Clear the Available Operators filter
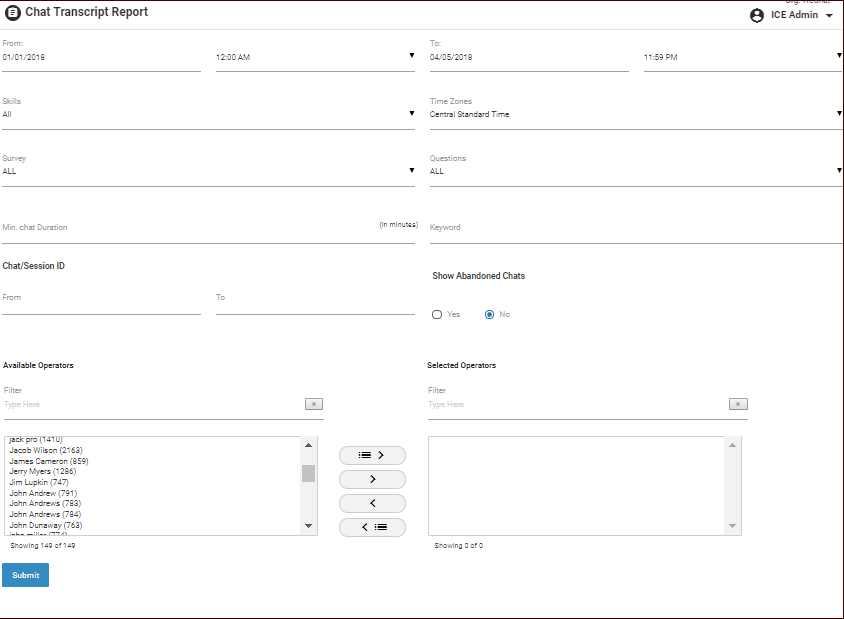 point(313,404)
